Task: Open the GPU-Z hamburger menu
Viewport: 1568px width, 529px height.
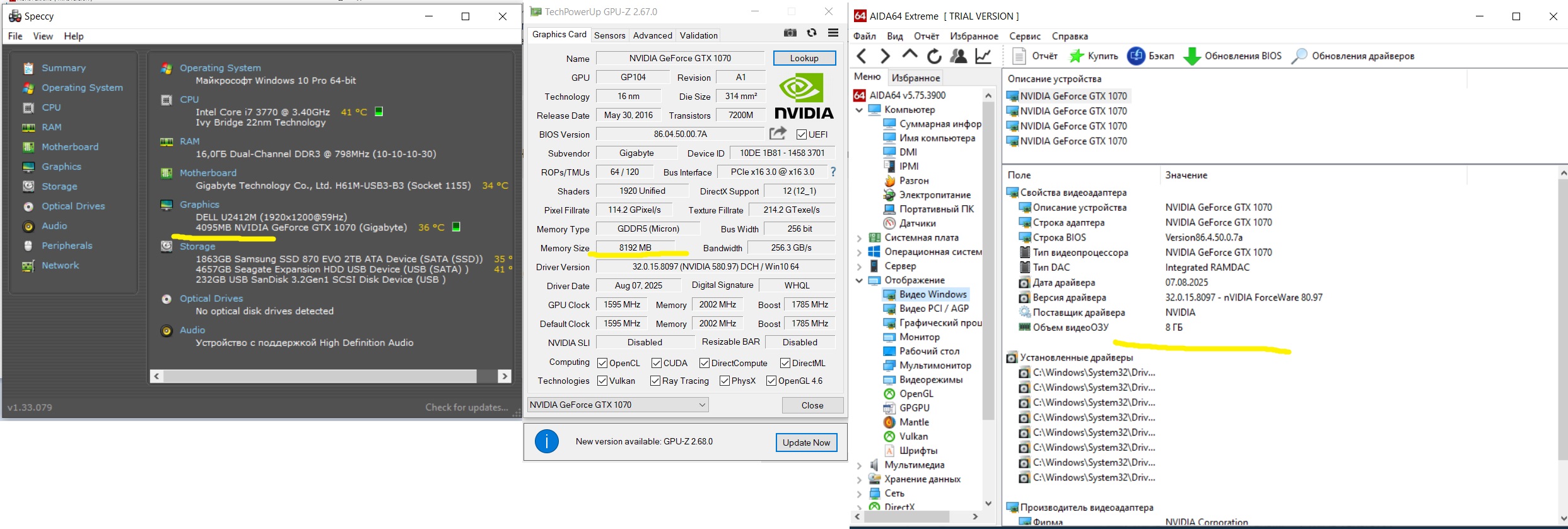Action: tap(833, 33)
